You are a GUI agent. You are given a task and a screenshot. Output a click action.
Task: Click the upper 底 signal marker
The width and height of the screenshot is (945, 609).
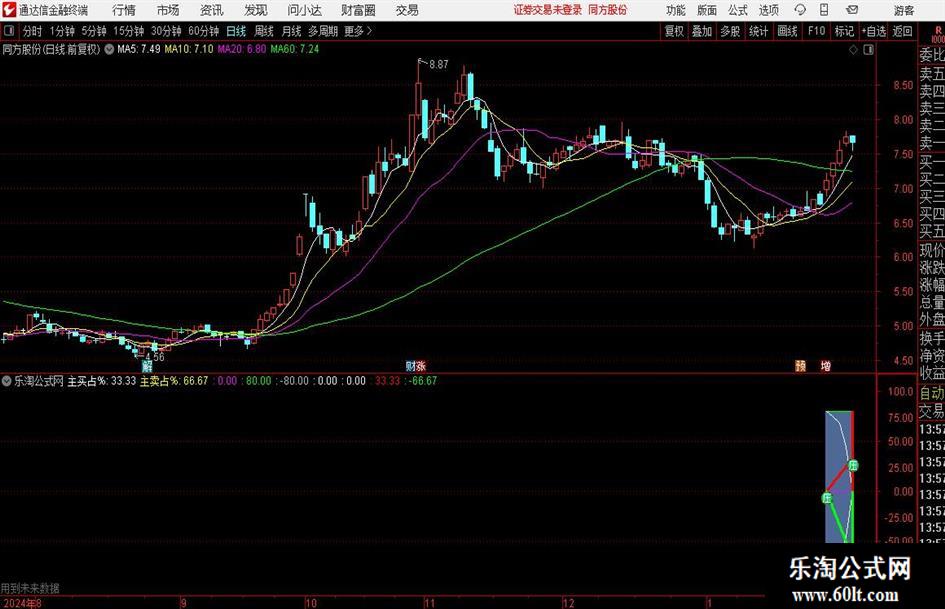[x=853, y=465]
